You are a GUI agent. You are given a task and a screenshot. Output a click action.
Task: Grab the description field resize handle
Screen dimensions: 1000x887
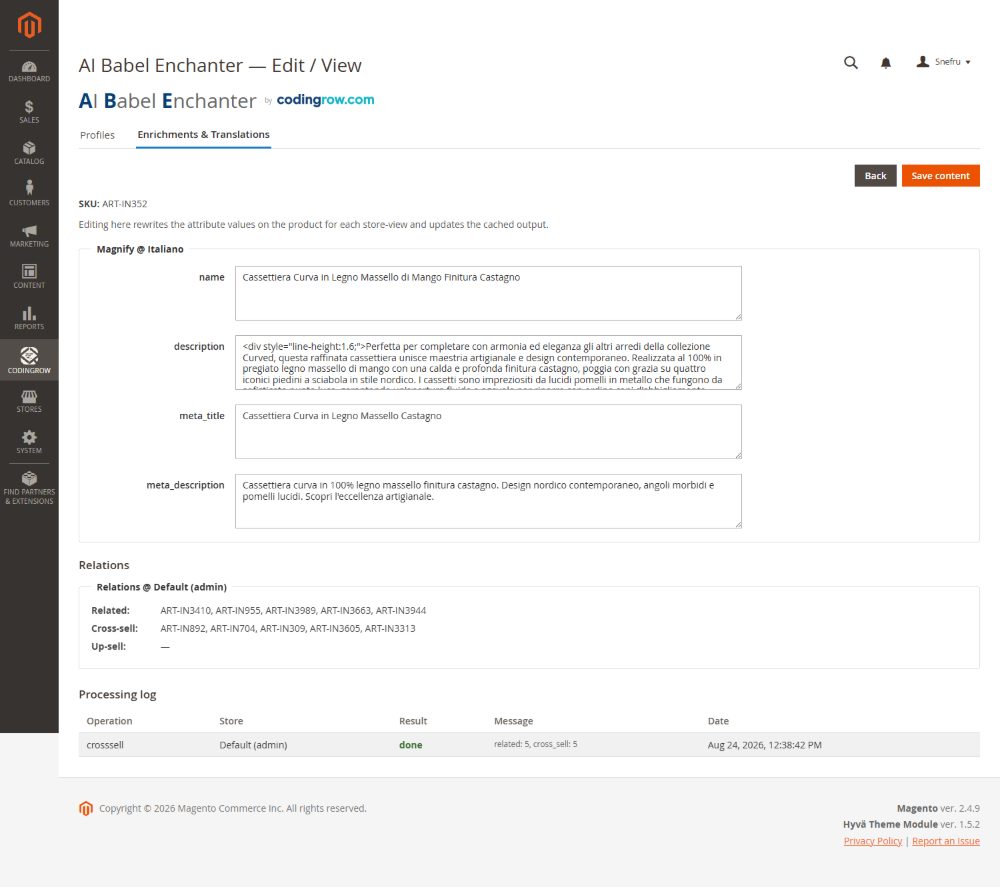(x=738, y=386)
